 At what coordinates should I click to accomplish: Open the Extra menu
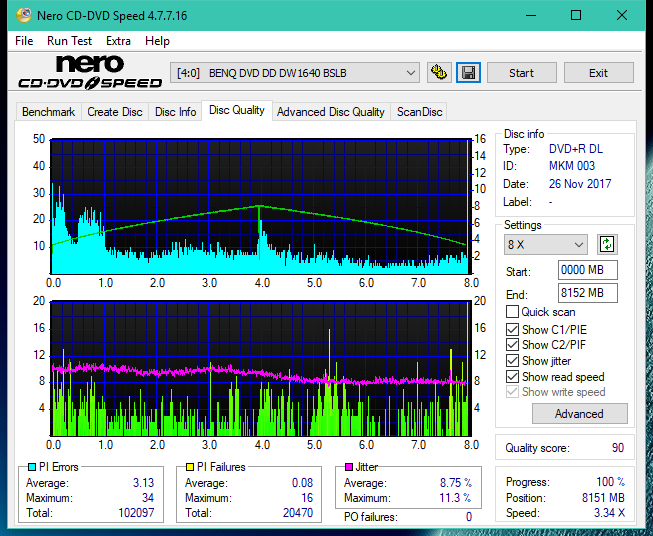pos(118,41)
